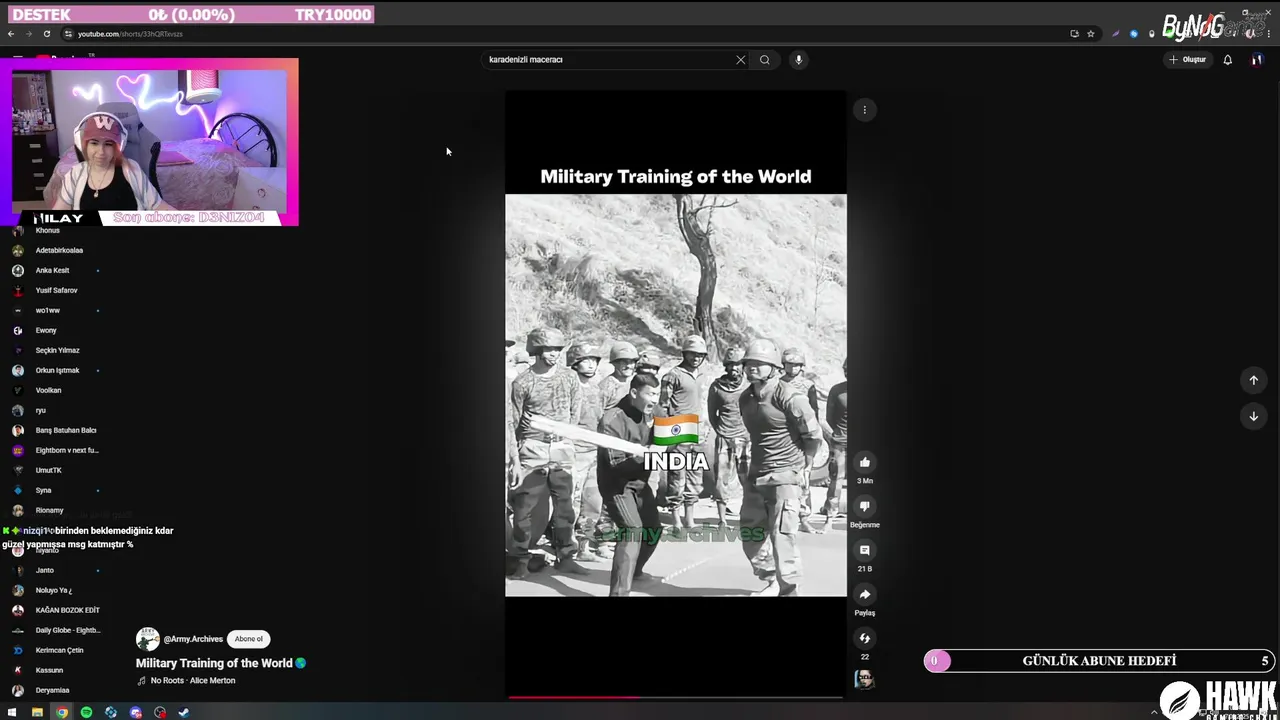Open Discord from the taskbar

(x=136, y=713)
